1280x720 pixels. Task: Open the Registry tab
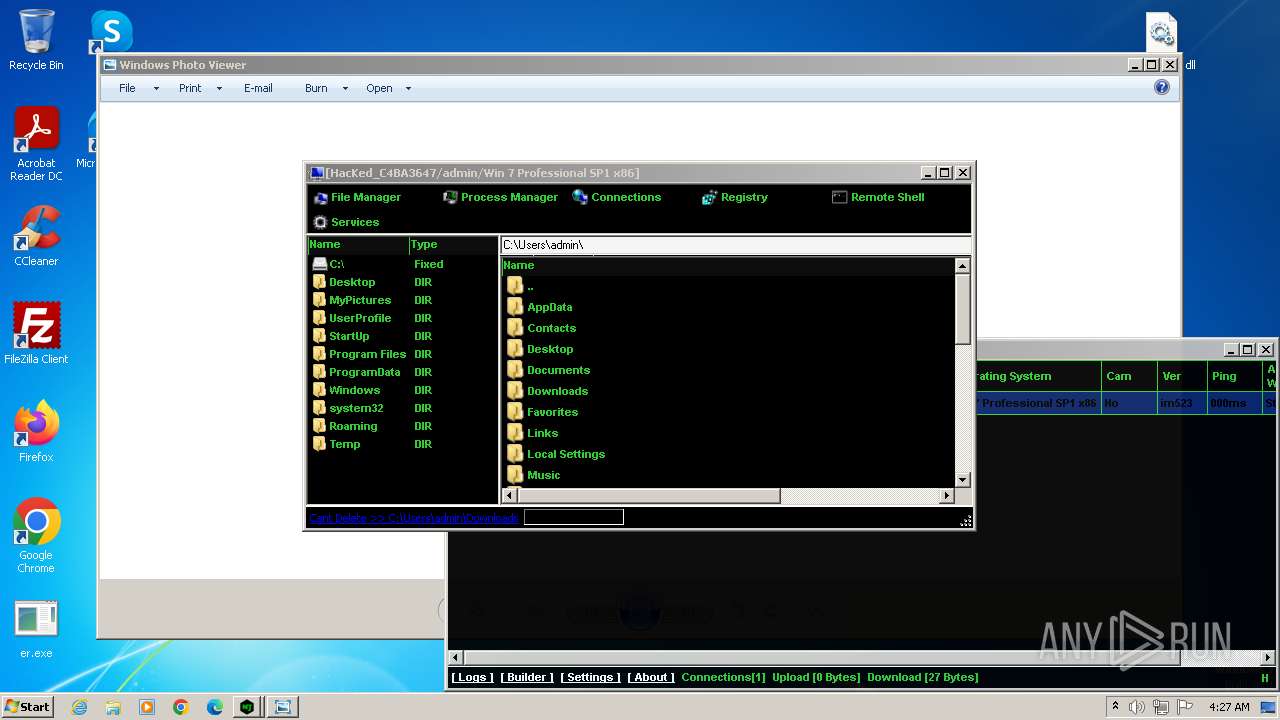tap(735, 197)
